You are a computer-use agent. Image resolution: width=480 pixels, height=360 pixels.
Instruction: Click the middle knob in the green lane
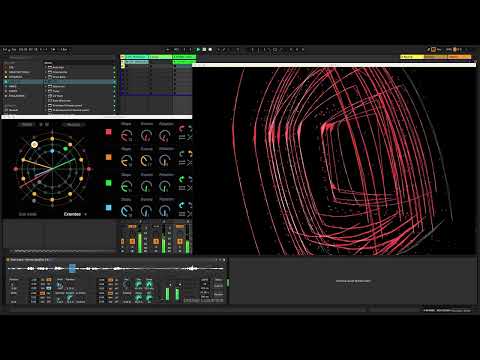point(146,186)
